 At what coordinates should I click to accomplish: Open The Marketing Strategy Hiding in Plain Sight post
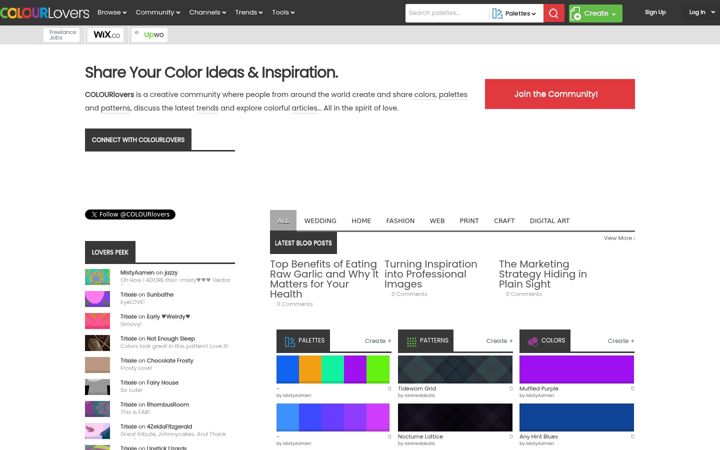coord(543,274)
